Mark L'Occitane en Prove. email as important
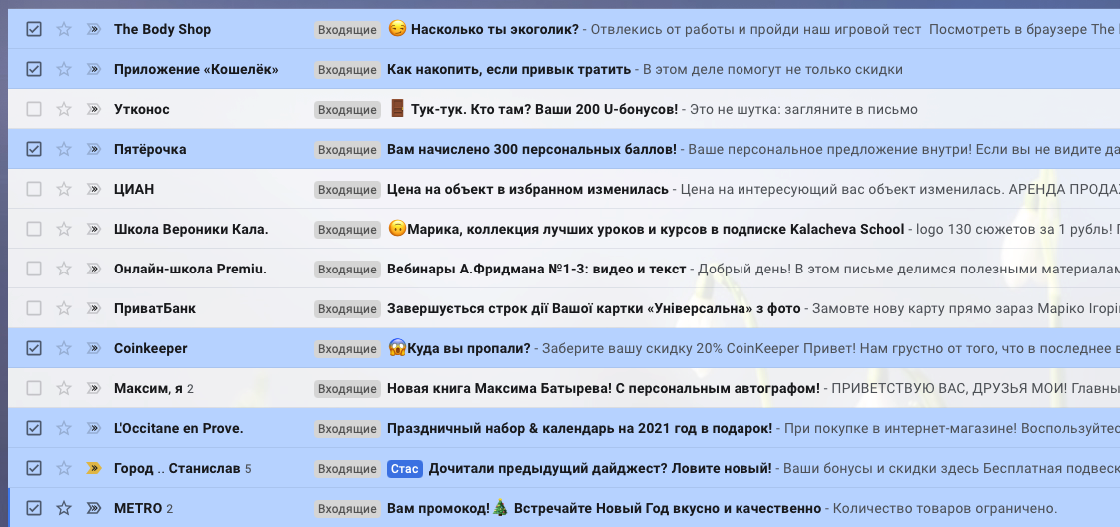The width and height of the screenshot is (1120, 527). (94, 428)
